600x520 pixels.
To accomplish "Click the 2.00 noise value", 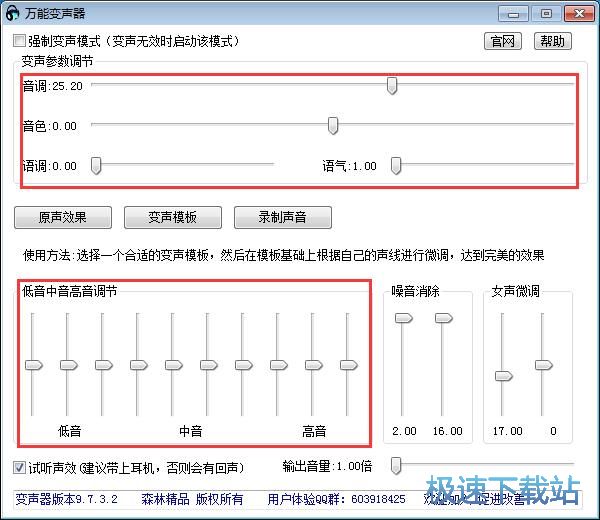I will click(404, 431).
